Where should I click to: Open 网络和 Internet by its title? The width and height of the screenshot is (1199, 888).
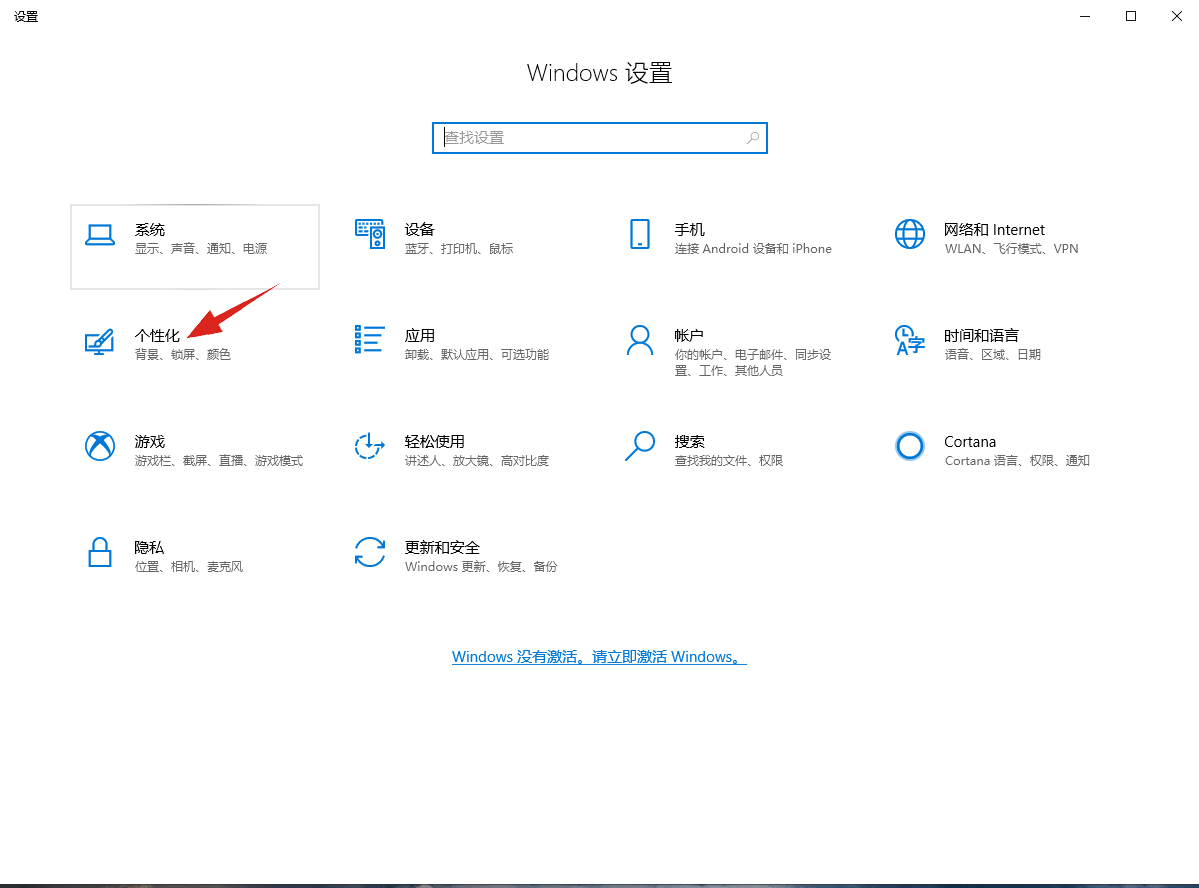click(x=994, y=229)
